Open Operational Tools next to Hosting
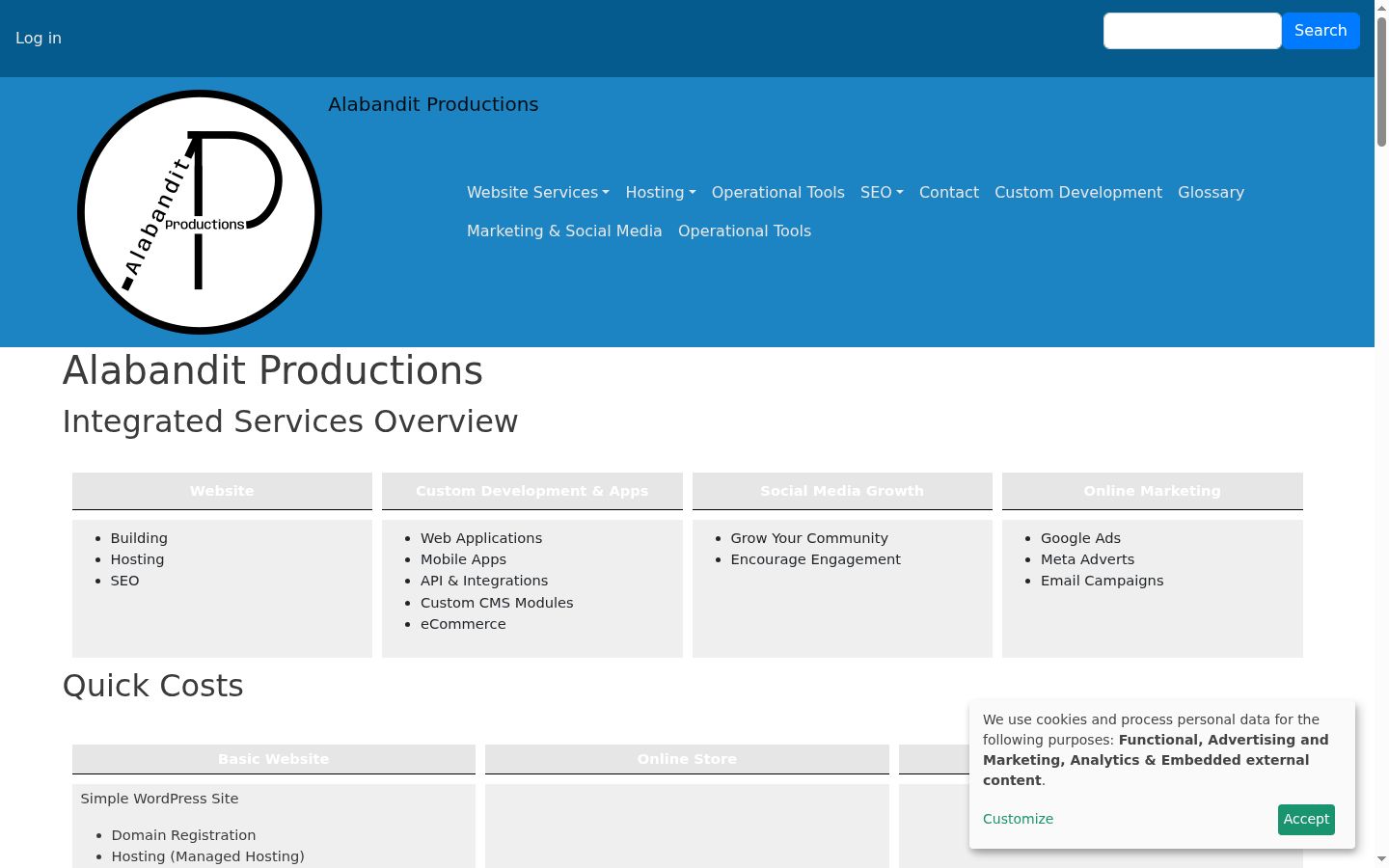 coord(778,192)
